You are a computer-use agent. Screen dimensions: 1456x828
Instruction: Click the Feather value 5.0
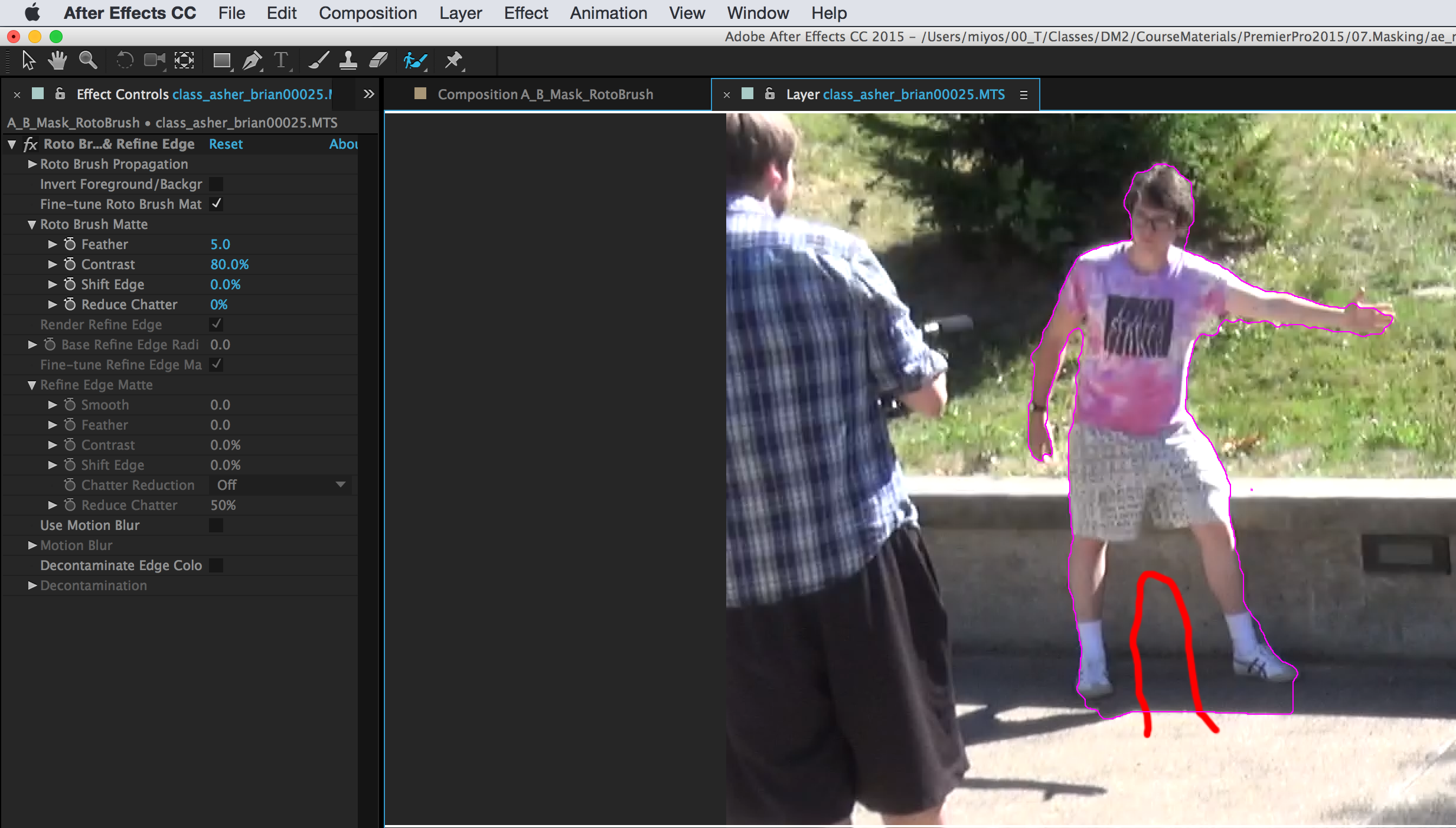tap(220, 244)
